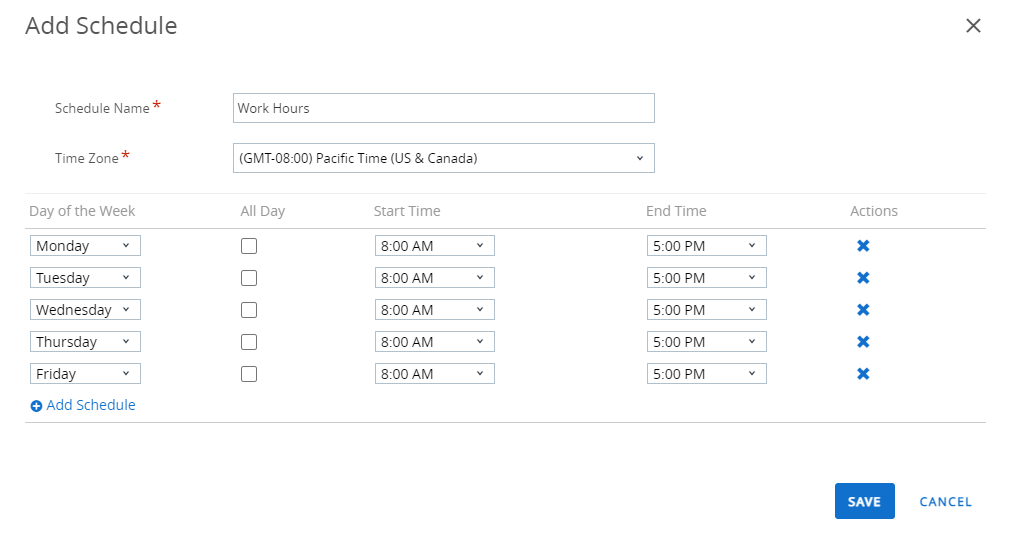Click the Schedule Name label
1009x547 pixels.
(102, 108)
